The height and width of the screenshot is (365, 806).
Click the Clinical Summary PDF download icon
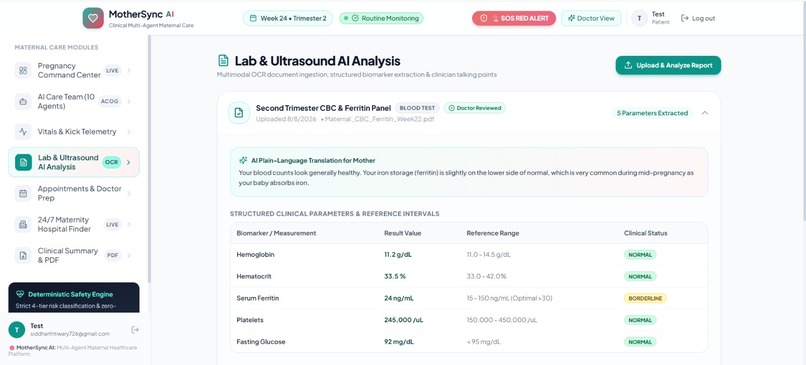pos(23,255)
